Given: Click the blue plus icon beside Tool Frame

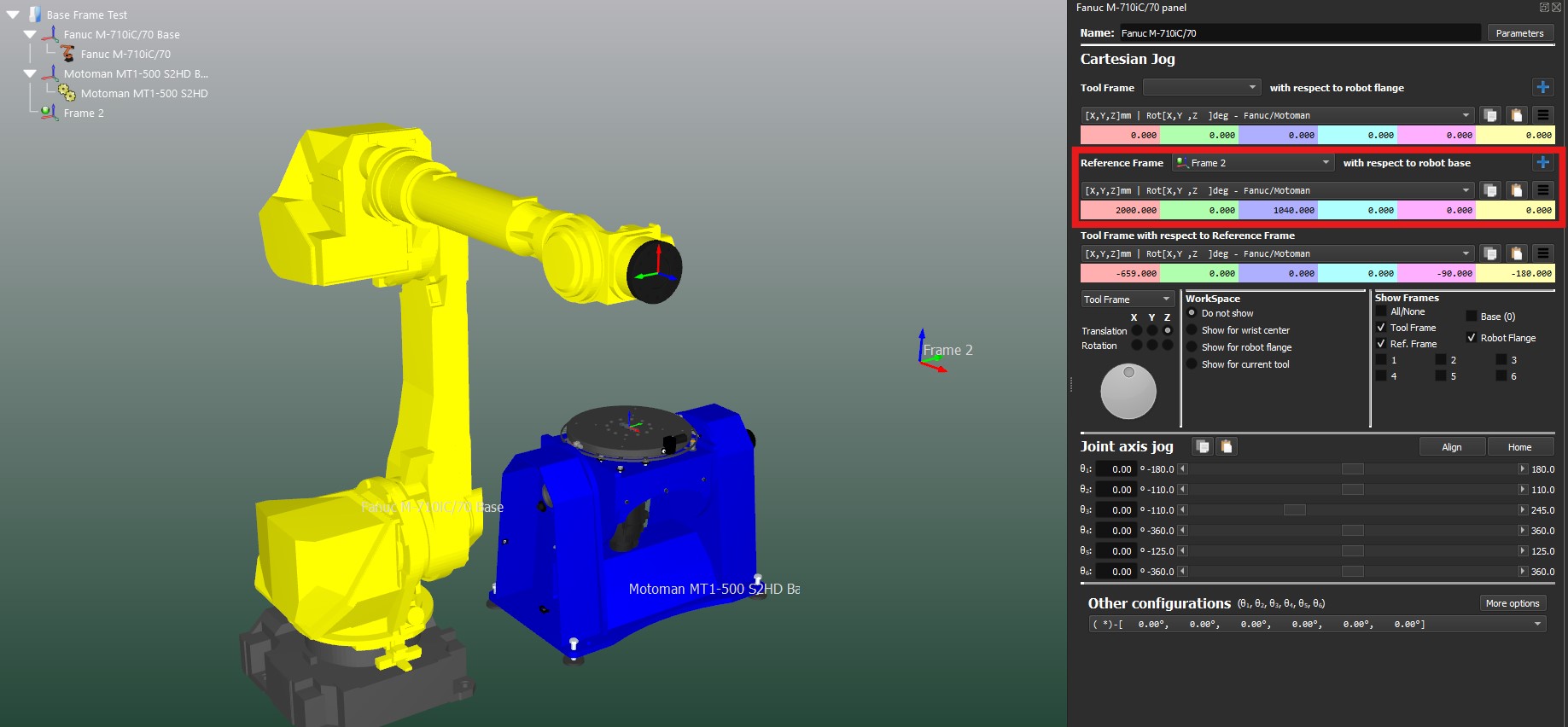Looking at the screenshot, I should click(1542, 87).
